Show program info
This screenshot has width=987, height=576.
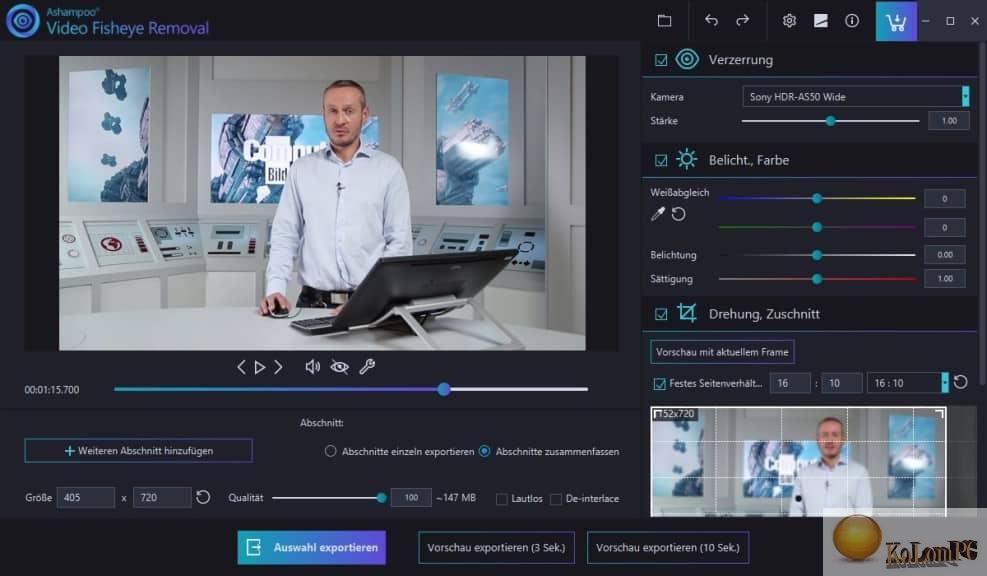tap(852, 21)
